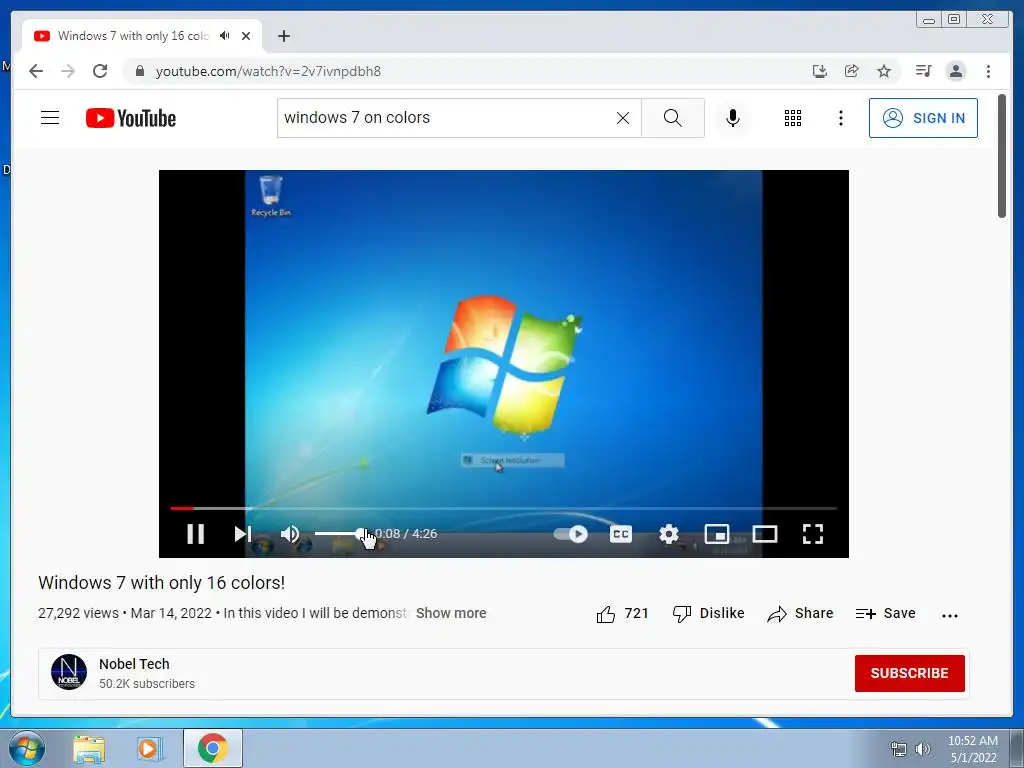The image size is (1024, 768).
Task: Dislike the video
Action: pyautogui.click(x=709, y=614)
